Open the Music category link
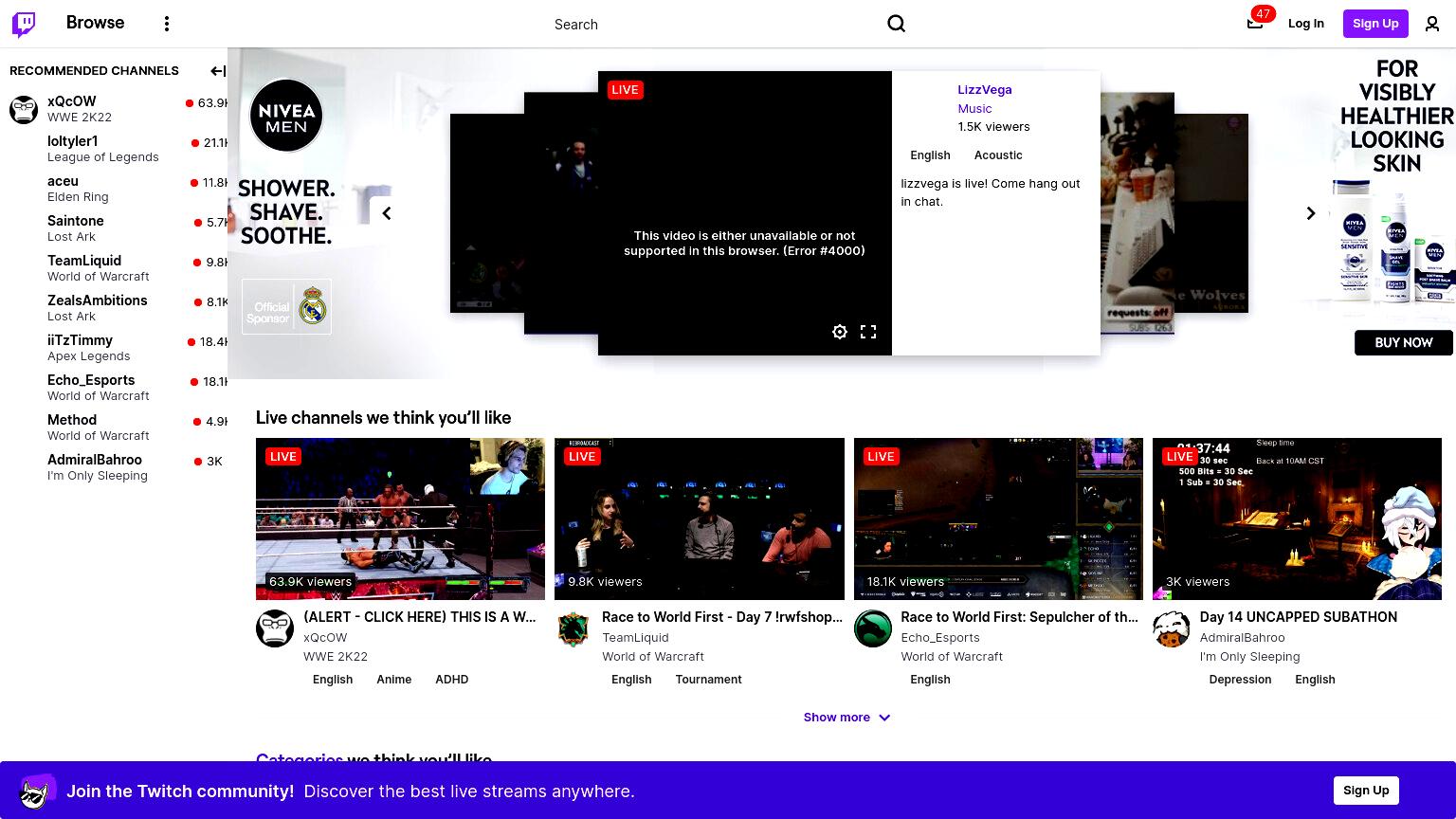 [x=974, y=108]
